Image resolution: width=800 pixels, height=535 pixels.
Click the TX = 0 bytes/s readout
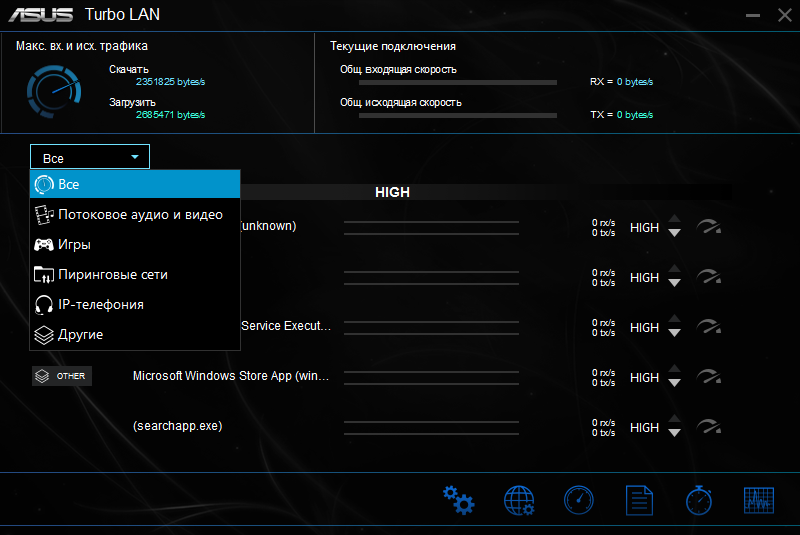pyautogui.click(x=621, y=115)
